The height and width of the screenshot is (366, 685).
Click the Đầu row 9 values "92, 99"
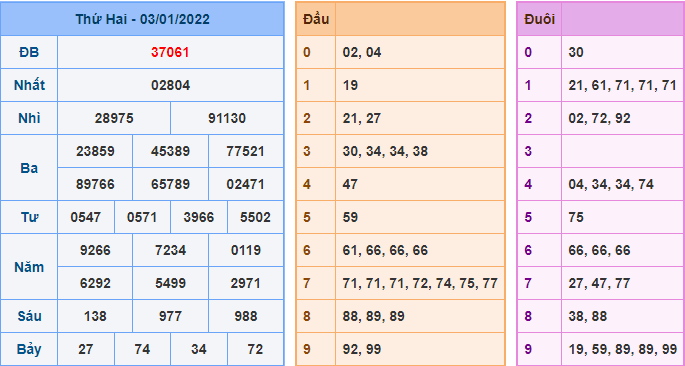pyautogui.click(x=362, y=349)
